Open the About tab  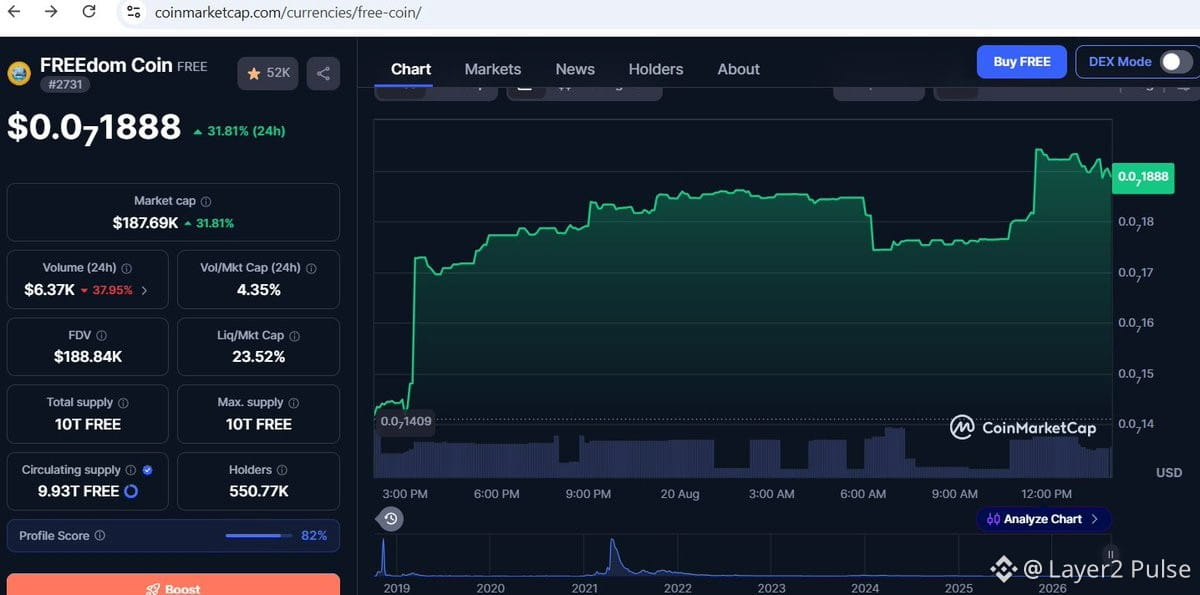739,69
